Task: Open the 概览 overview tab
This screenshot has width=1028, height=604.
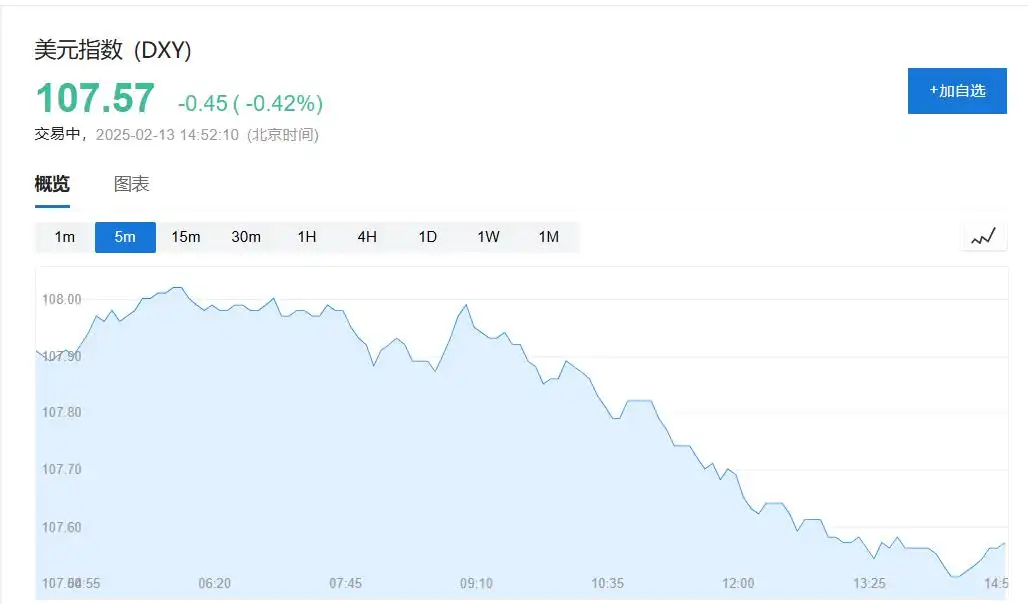Action: click(52, 184)
